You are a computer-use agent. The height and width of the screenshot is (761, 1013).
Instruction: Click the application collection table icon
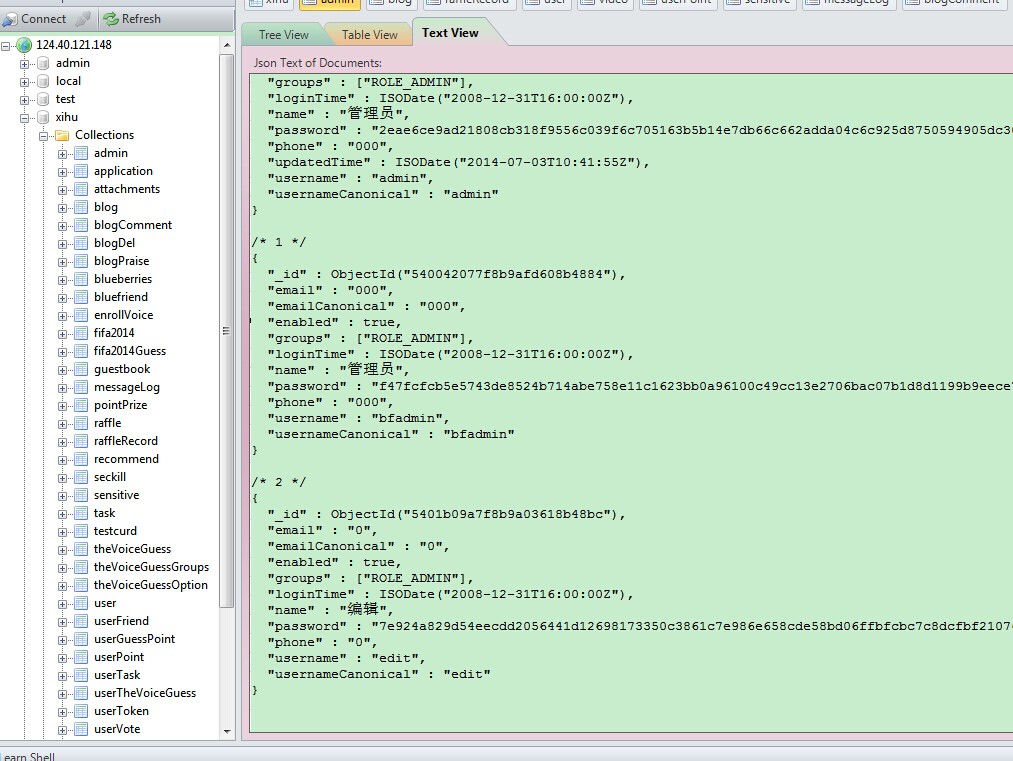pos(81,171)
